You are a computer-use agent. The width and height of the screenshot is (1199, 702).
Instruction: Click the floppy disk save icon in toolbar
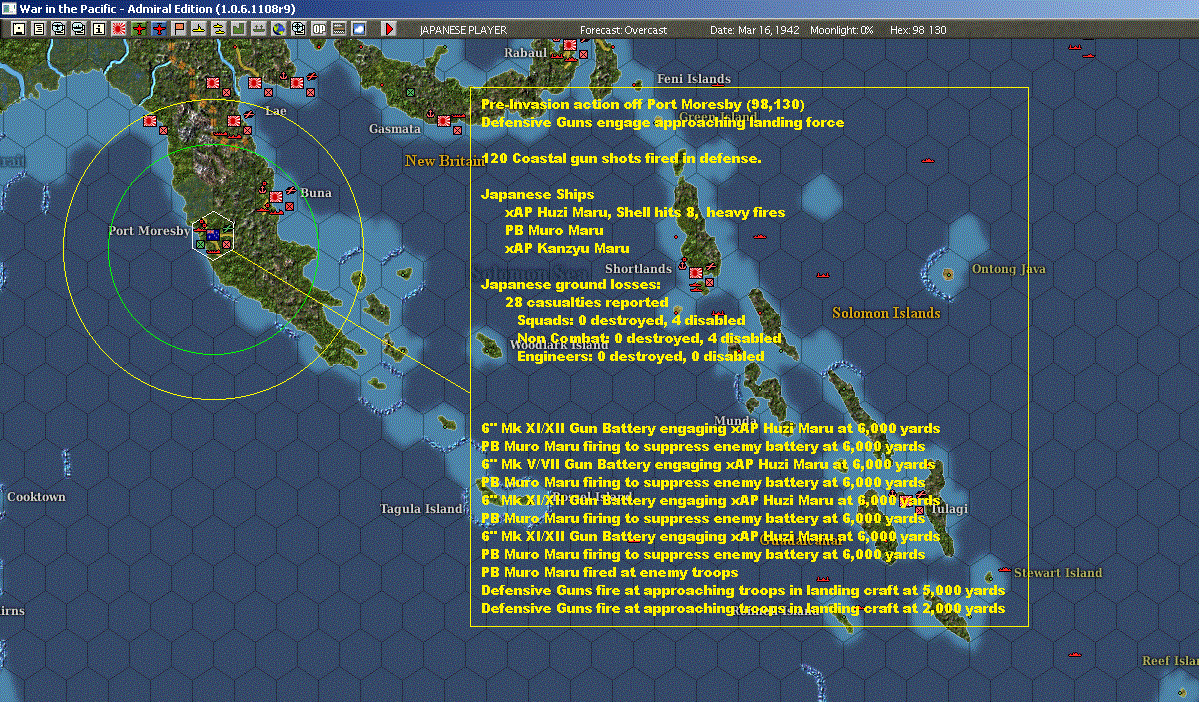click(19, 29)
